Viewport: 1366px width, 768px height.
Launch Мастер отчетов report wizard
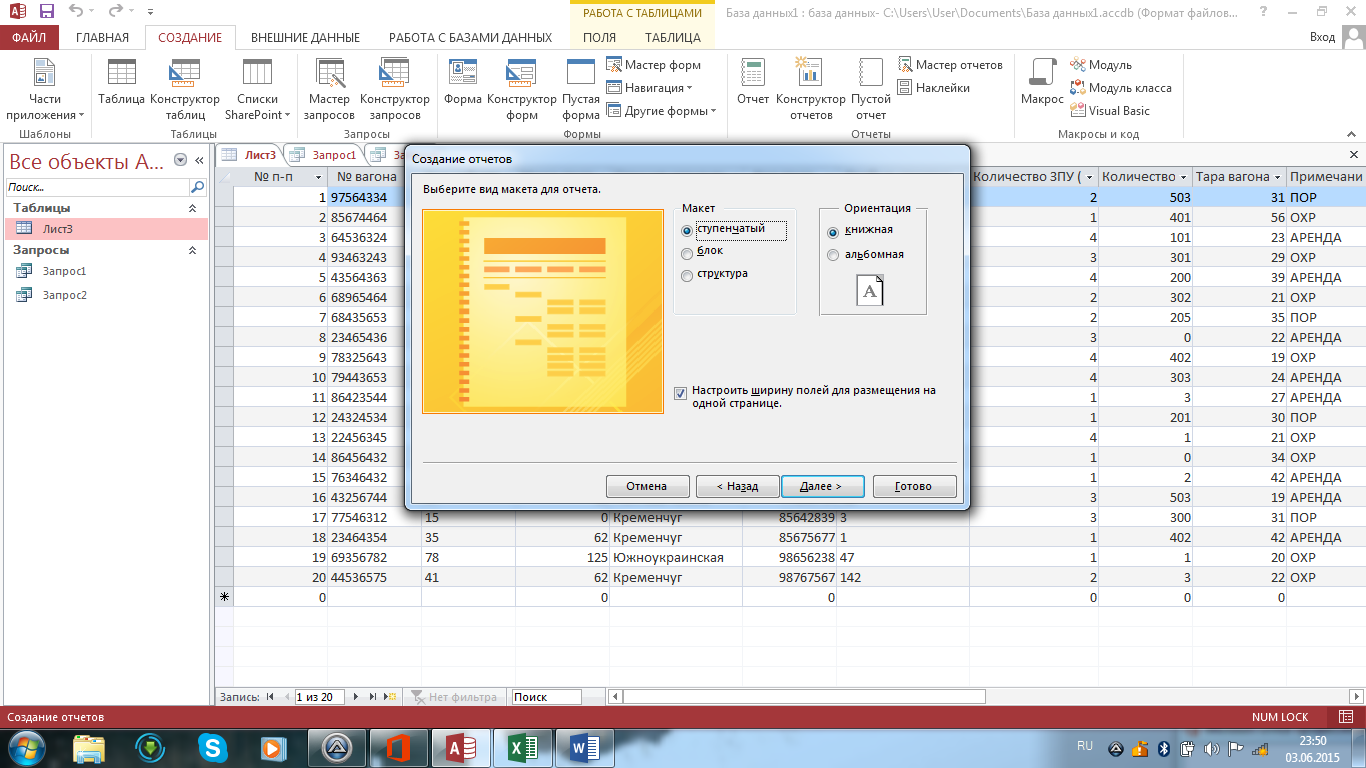coord(950,65)
